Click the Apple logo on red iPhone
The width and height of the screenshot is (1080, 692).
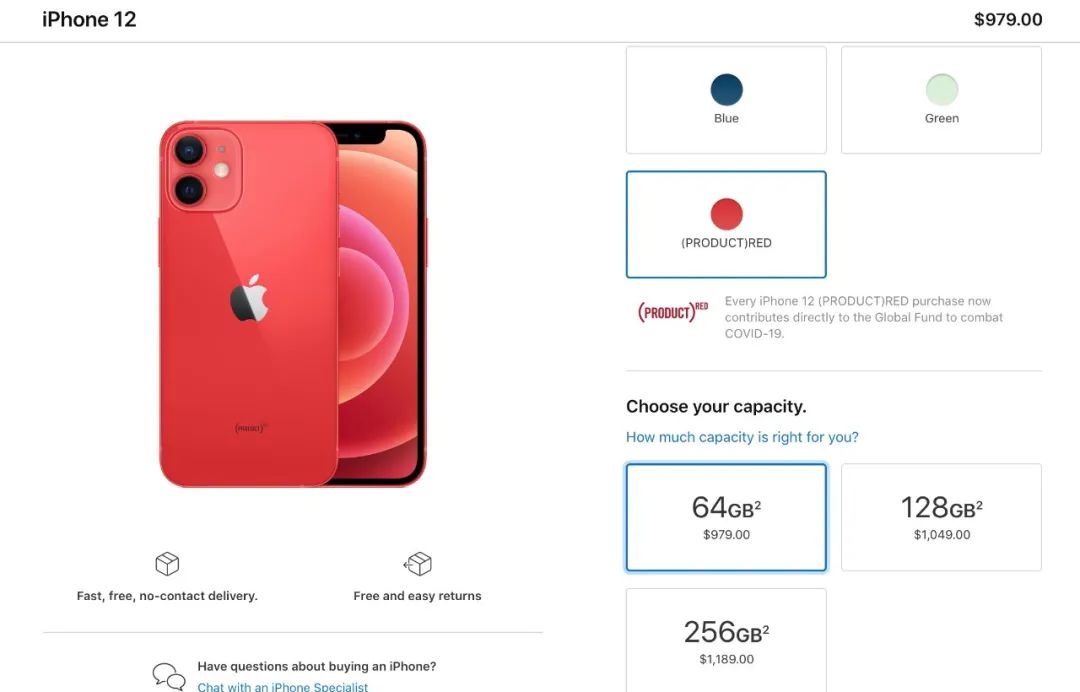(x=249, y=298)
